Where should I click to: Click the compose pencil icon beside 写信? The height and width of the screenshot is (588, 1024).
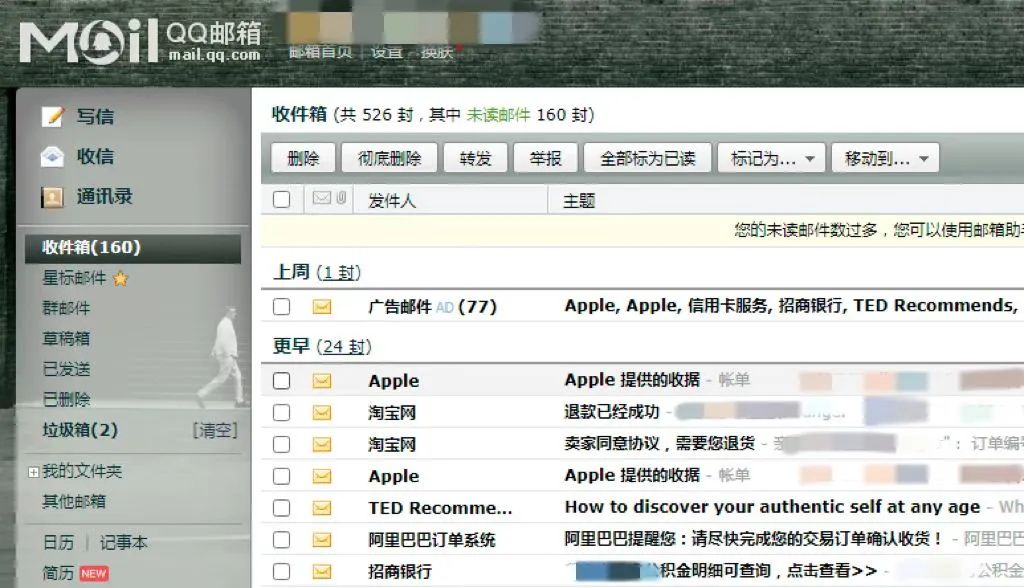(x=52, y=116)
